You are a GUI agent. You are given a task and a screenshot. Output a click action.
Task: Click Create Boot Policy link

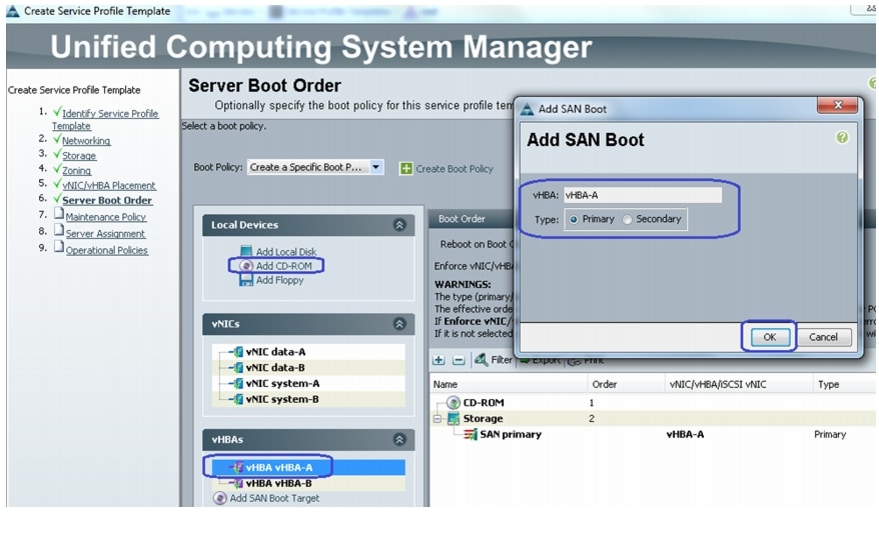coord(454,169)
